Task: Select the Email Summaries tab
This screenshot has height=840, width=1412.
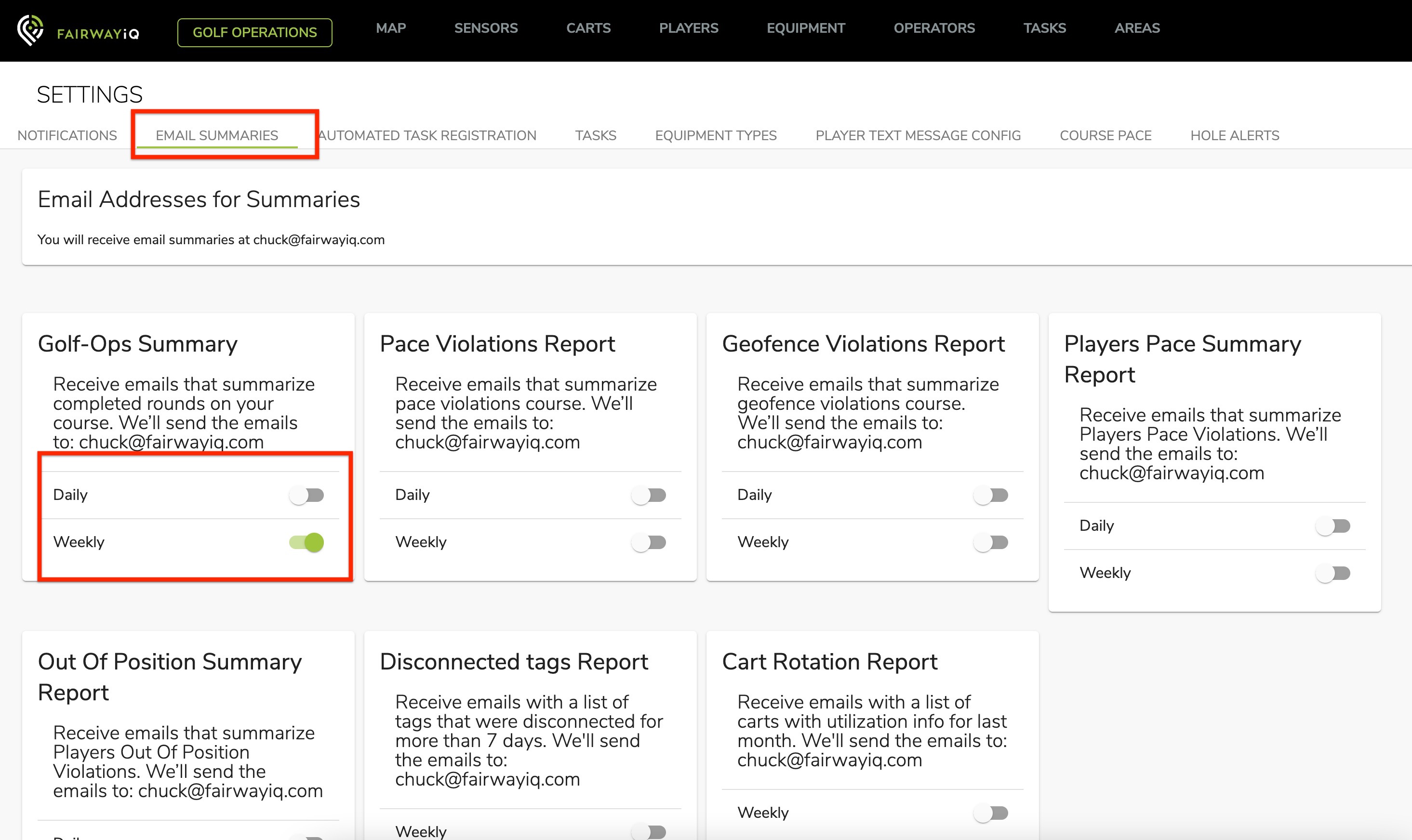Action: (217, 135)
